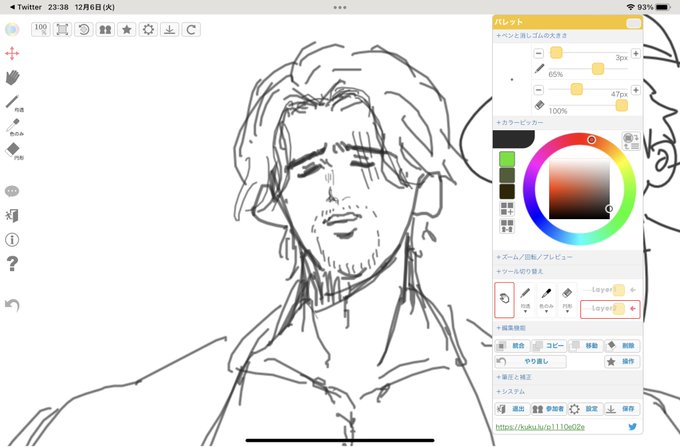Open the eraser tool dropdown arrow in palette
680x447 pixels.
tap(567, 311)
